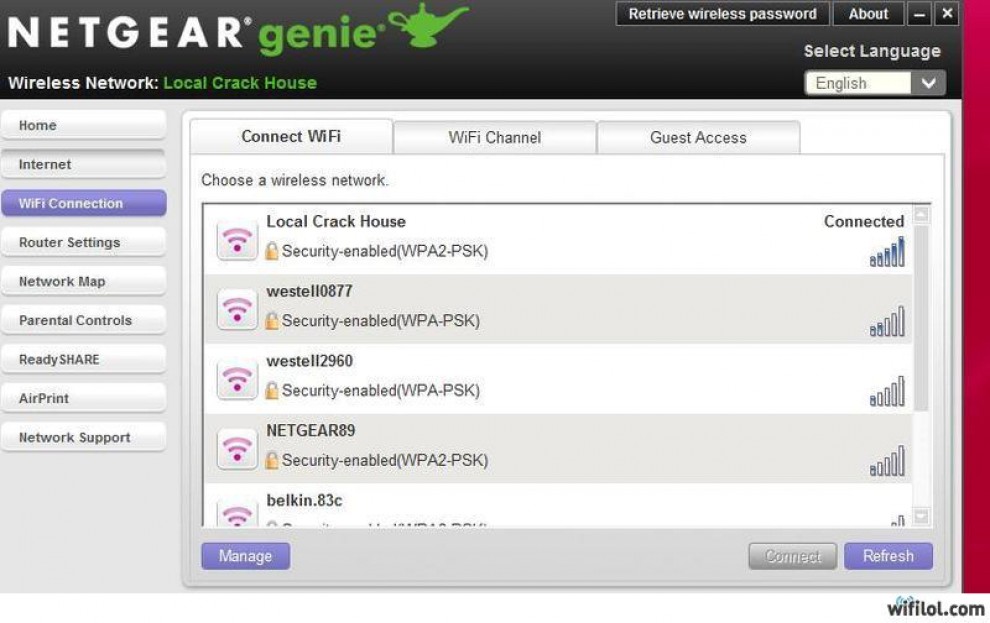Click the belkin.83c WiFi icon
Image resolution: width=990 pixels, height=623 pixels.
(x=237, y=513)
